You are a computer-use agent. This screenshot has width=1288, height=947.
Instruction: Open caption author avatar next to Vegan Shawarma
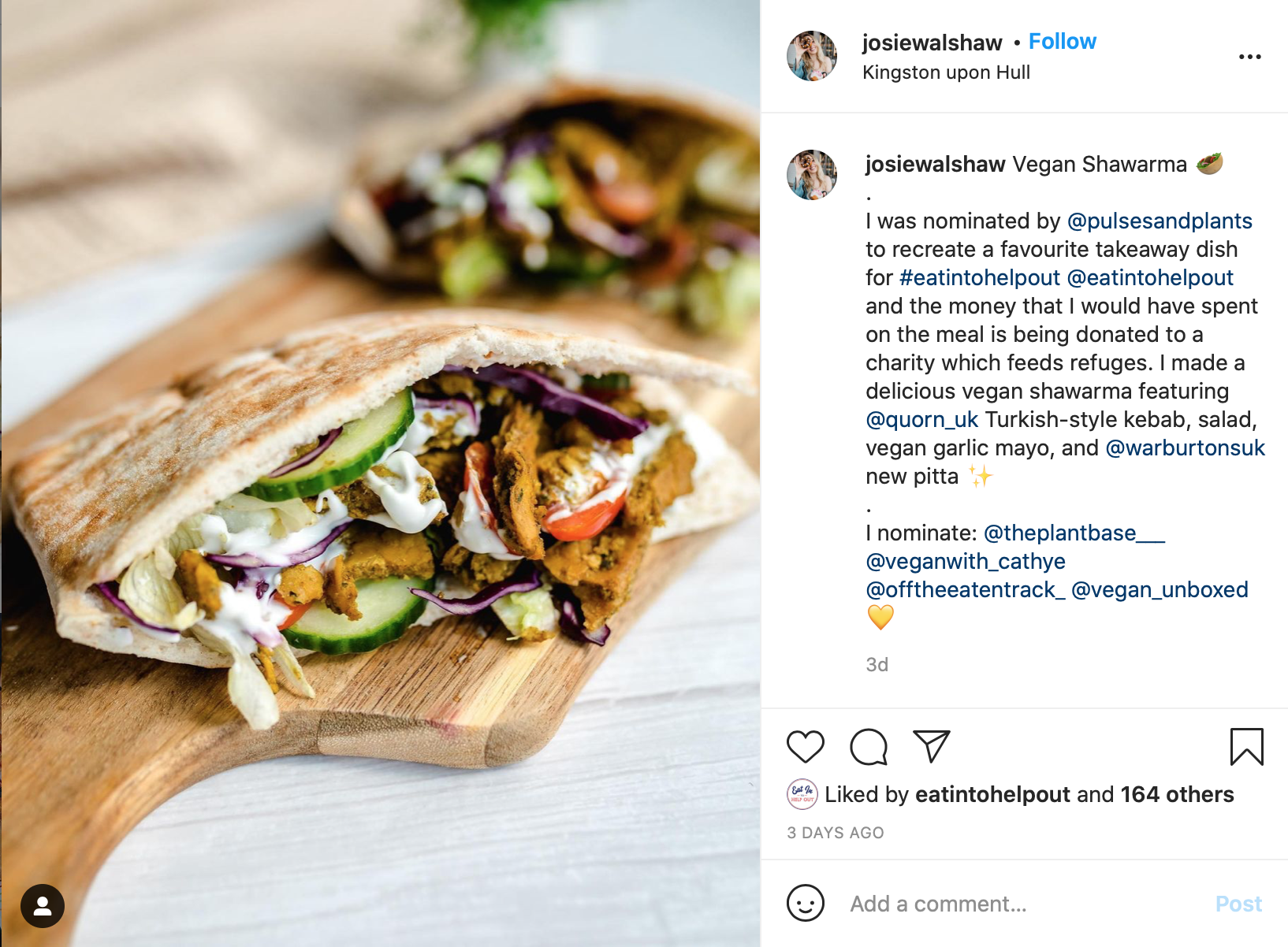click(x=811, y=175)
